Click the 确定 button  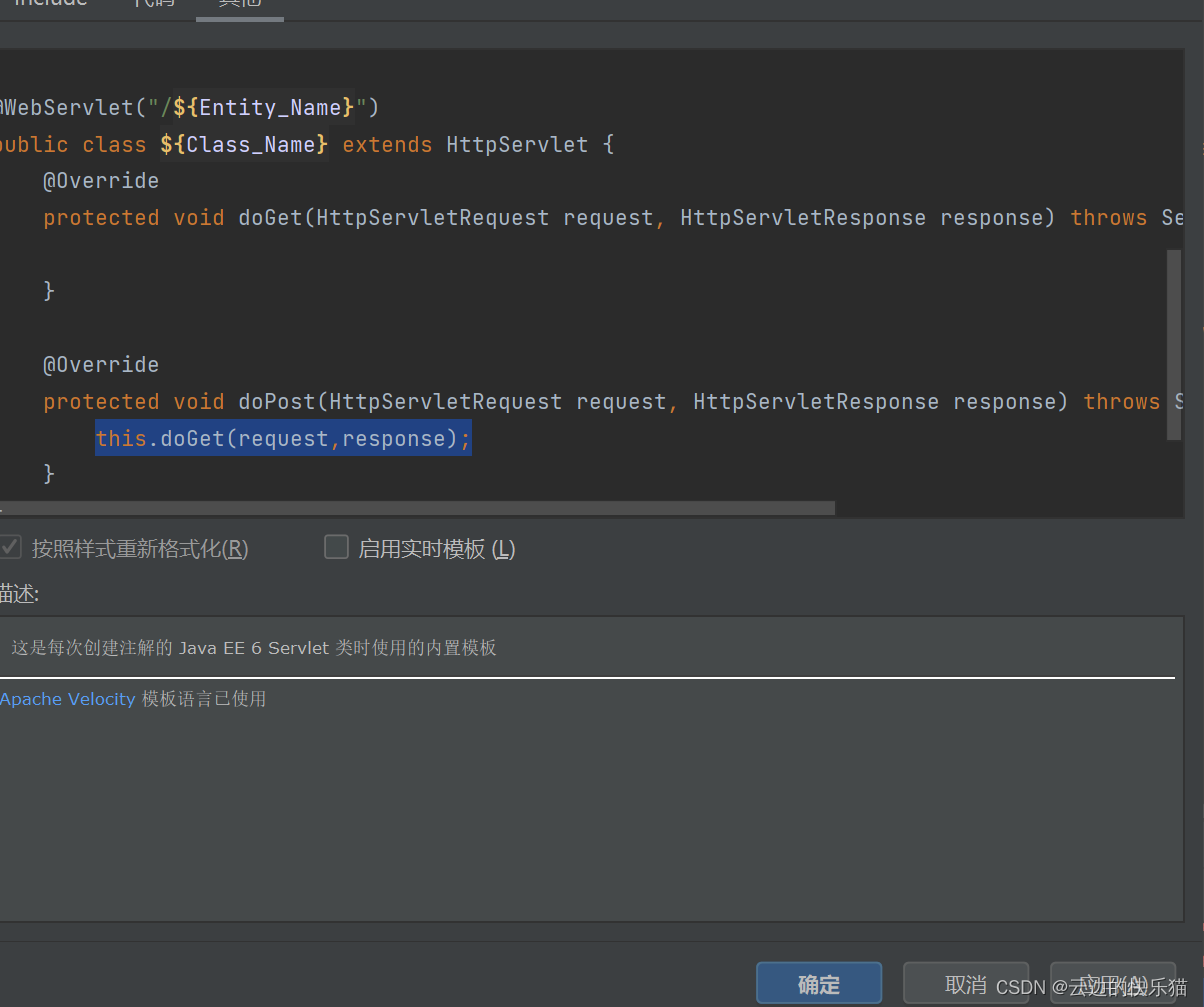[819, 984]
